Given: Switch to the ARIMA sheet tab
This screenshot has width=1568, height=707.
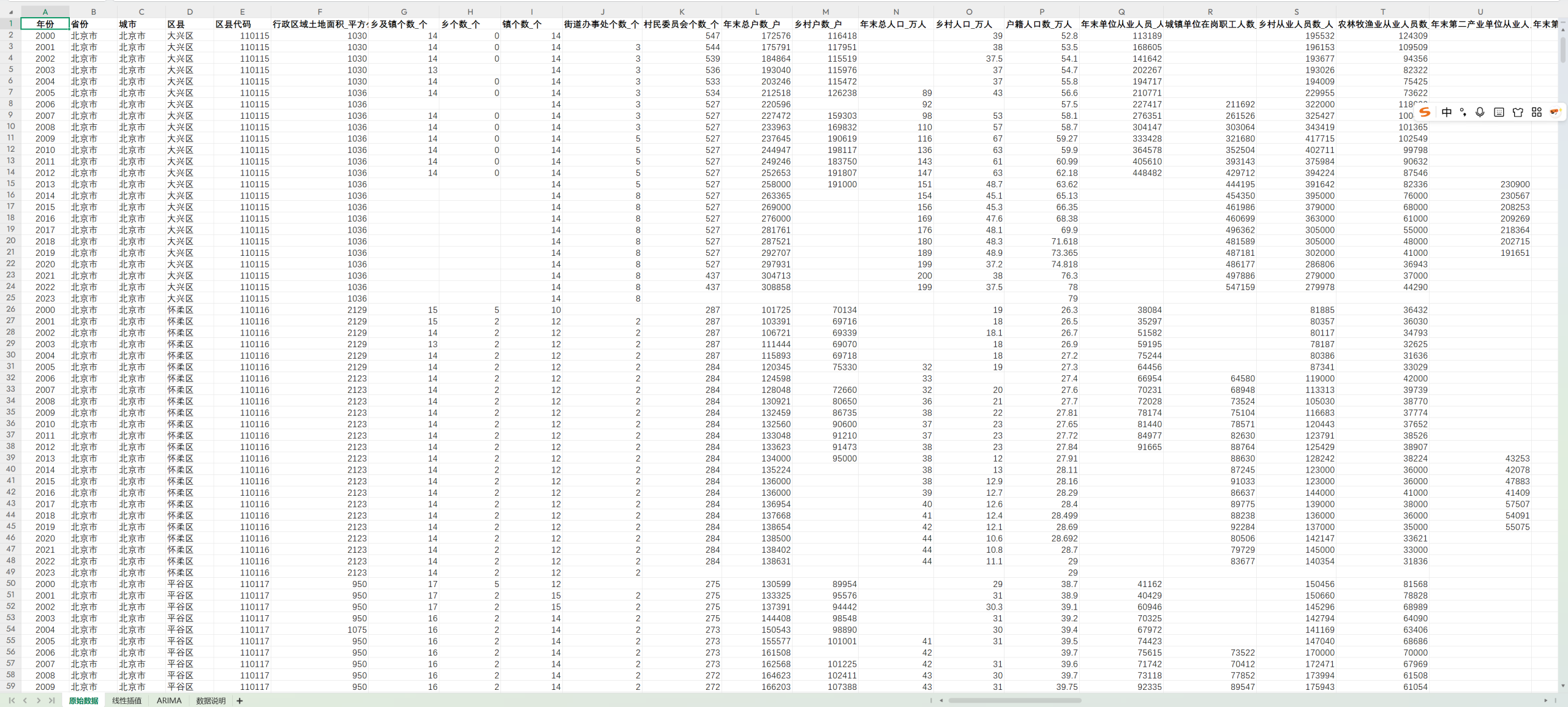Looking at the screenshot, I should 168,701.
